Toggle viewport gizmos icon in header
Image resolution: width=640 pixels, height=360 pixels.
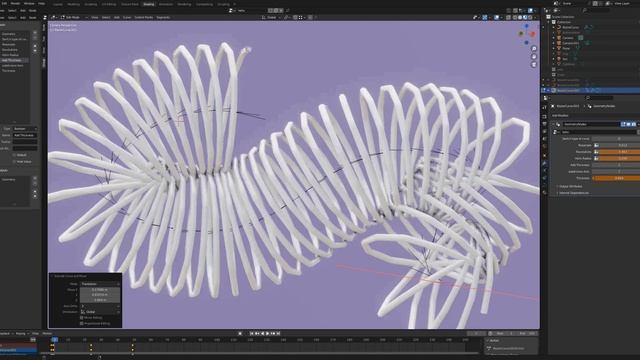tap(484, 18)
